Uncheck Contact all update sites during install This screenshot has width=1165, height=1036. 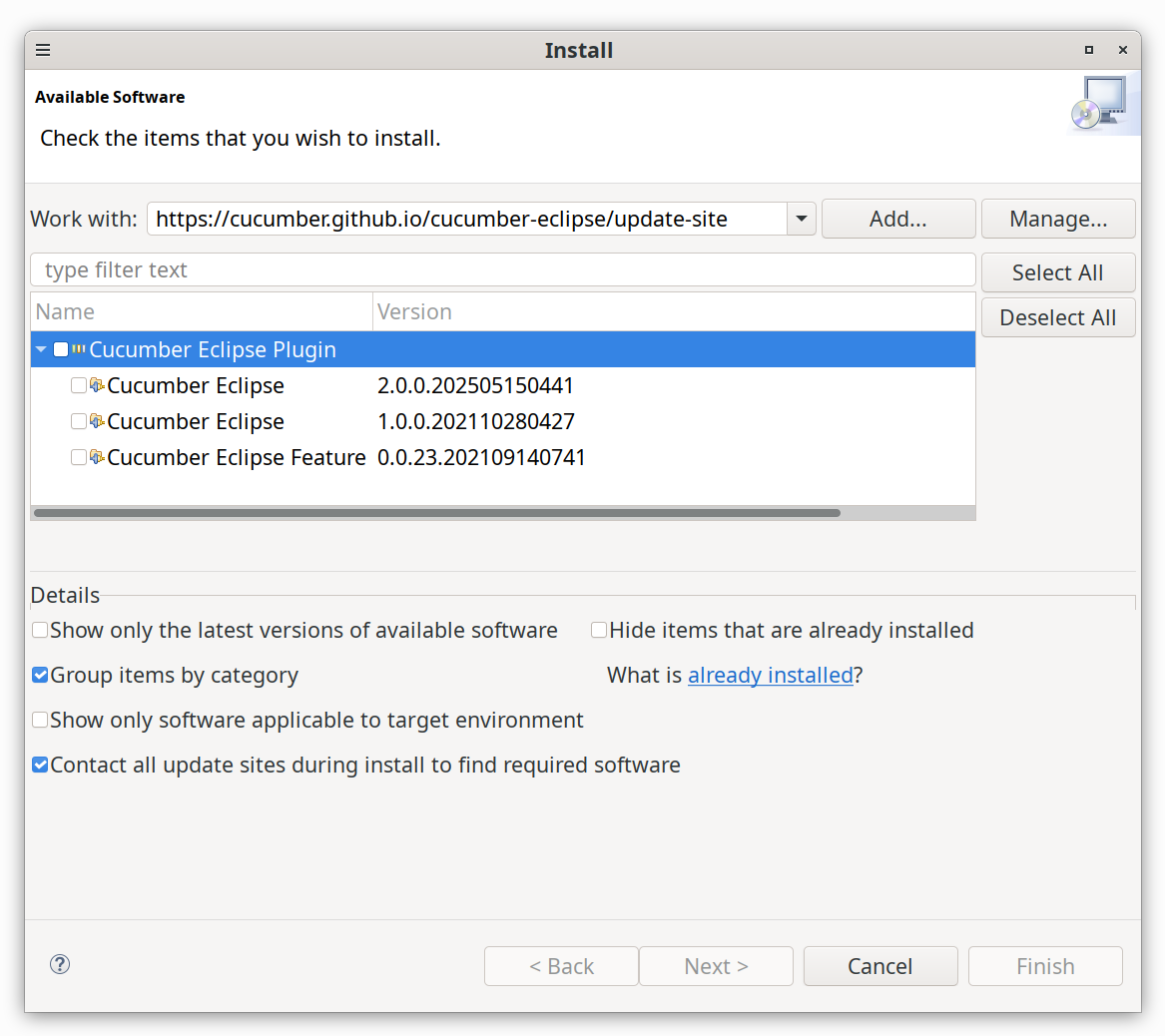pos(40,765)
